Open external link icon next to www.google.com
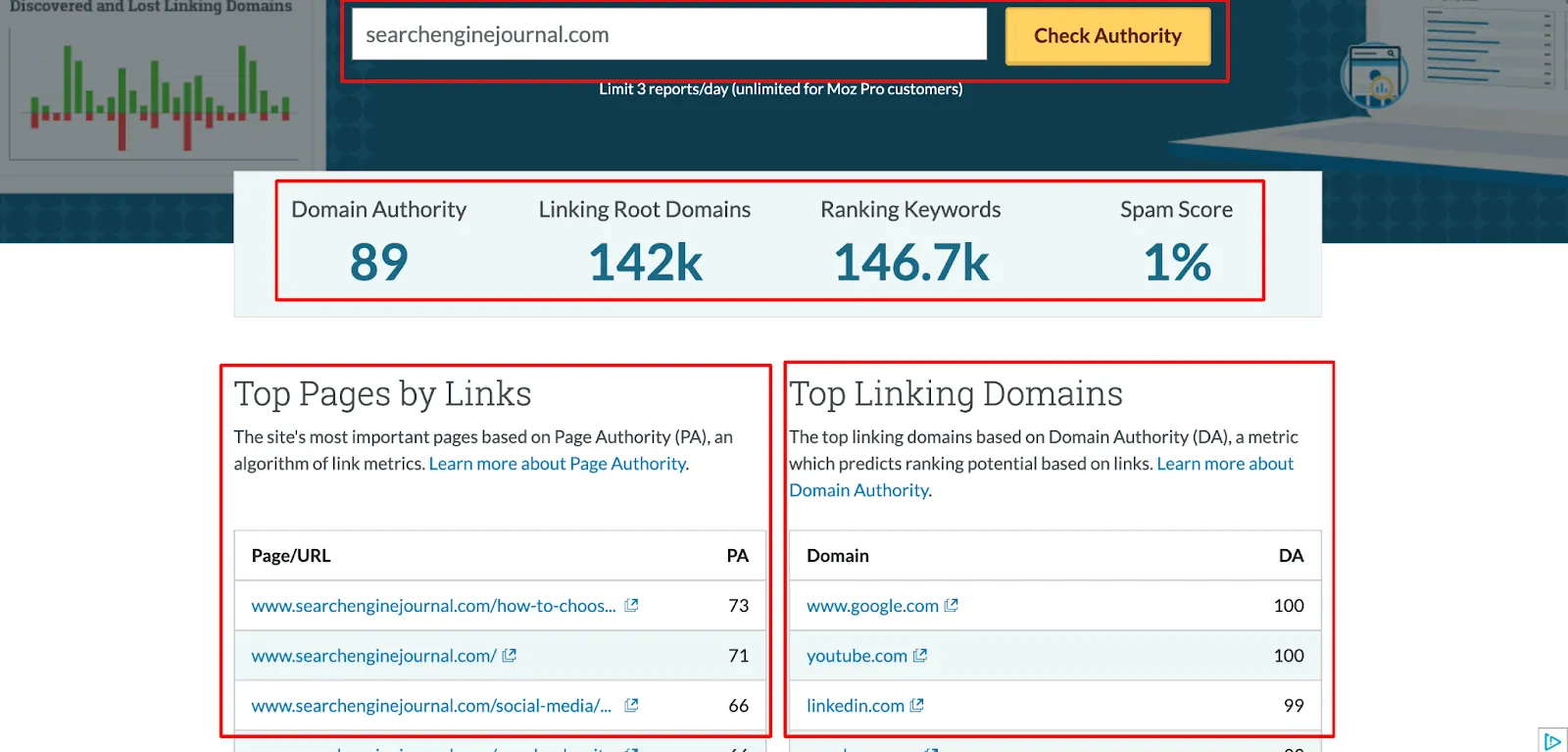 (x=951, y=606)
